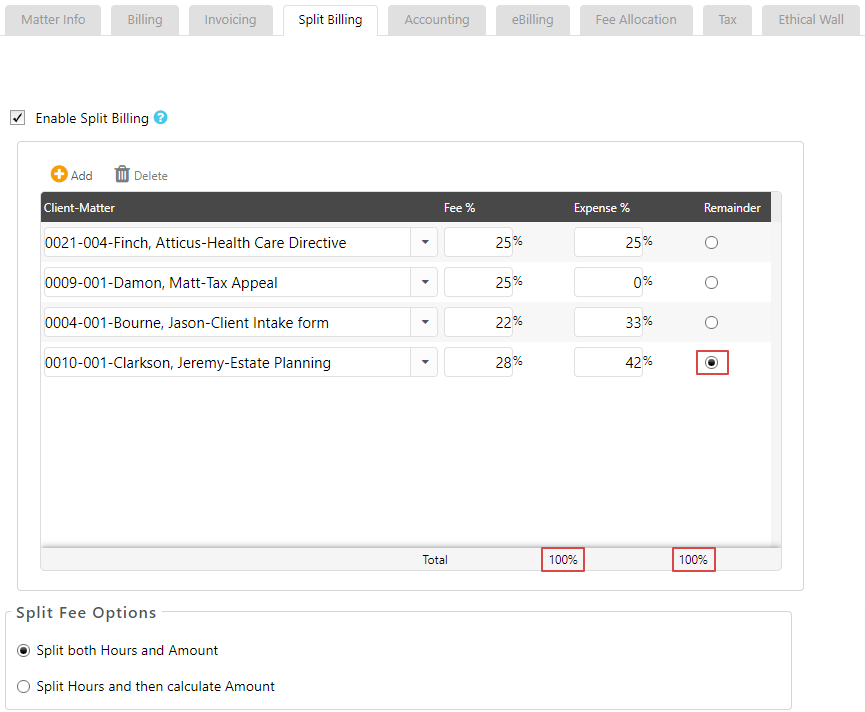Screen dimensions: 865x712
Task: Open the eBilling tab
Action: click(532, 20)
